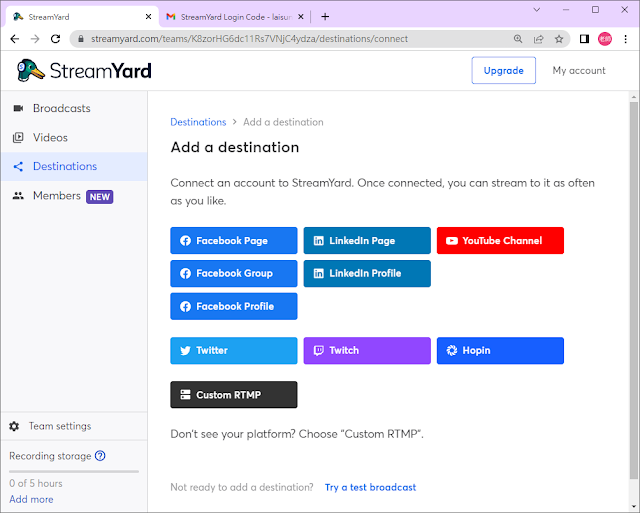
Task: Choose Custom RTMP destination
Action: pos(233,395)
